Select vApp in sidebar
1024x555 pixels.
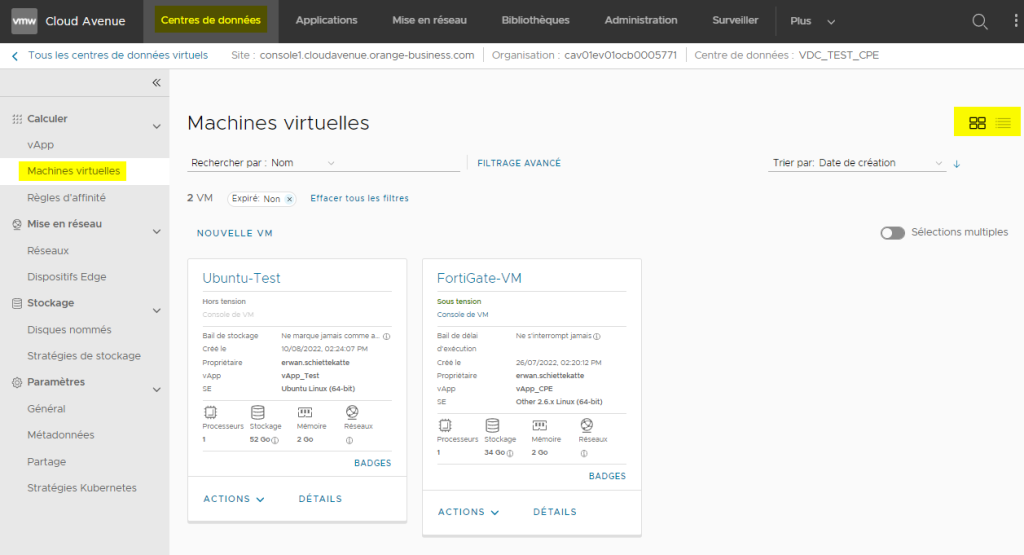(x=40, y=145)
